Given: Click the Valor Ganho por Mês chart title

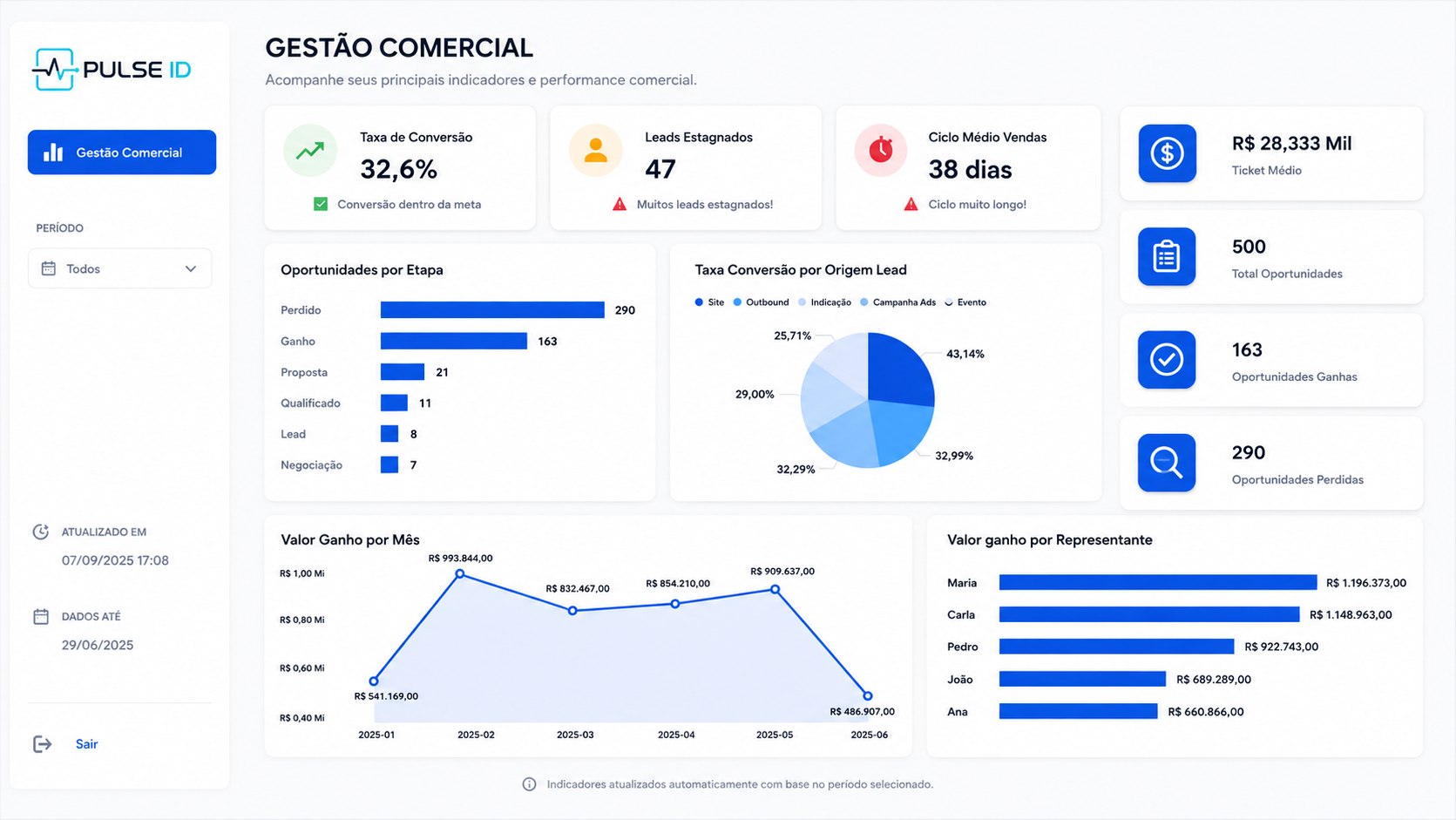Looking at the screenshot, I should click(x=350, y=539).
